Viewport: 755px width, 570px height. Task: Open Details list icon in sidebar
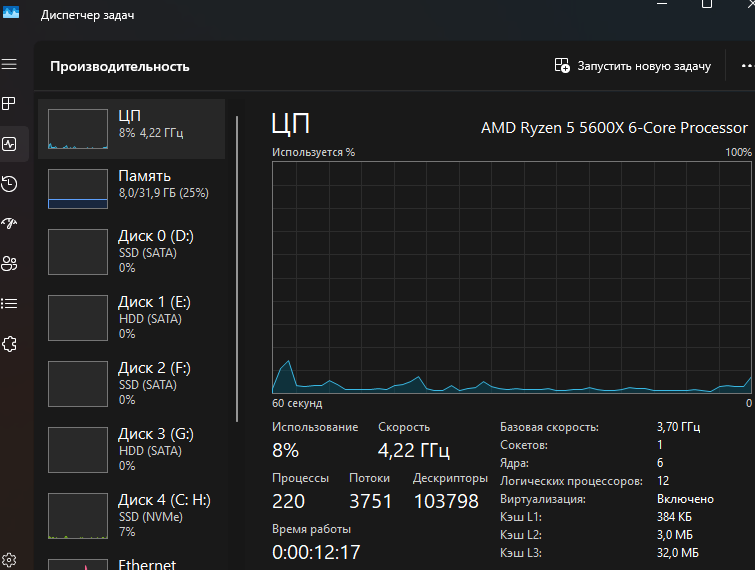tap(9, 303)
